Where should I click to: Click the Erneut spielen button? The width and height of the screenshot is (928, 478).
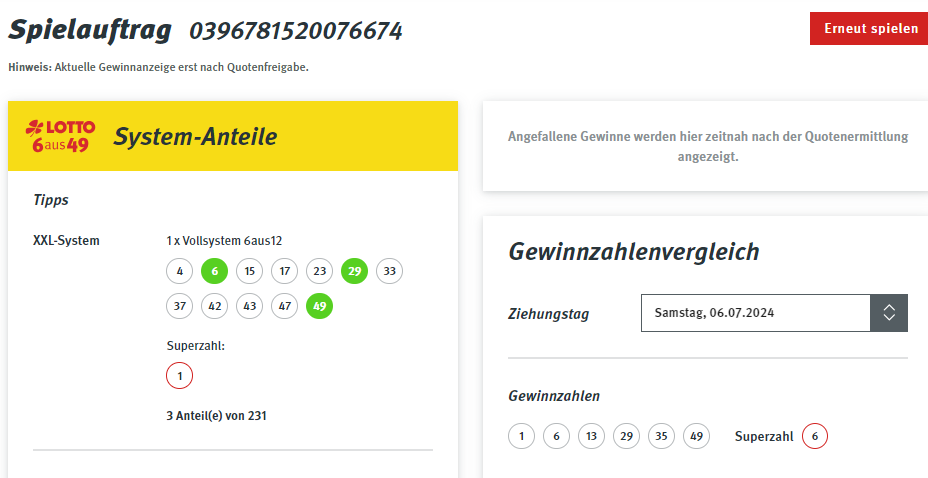pos(869,28)
